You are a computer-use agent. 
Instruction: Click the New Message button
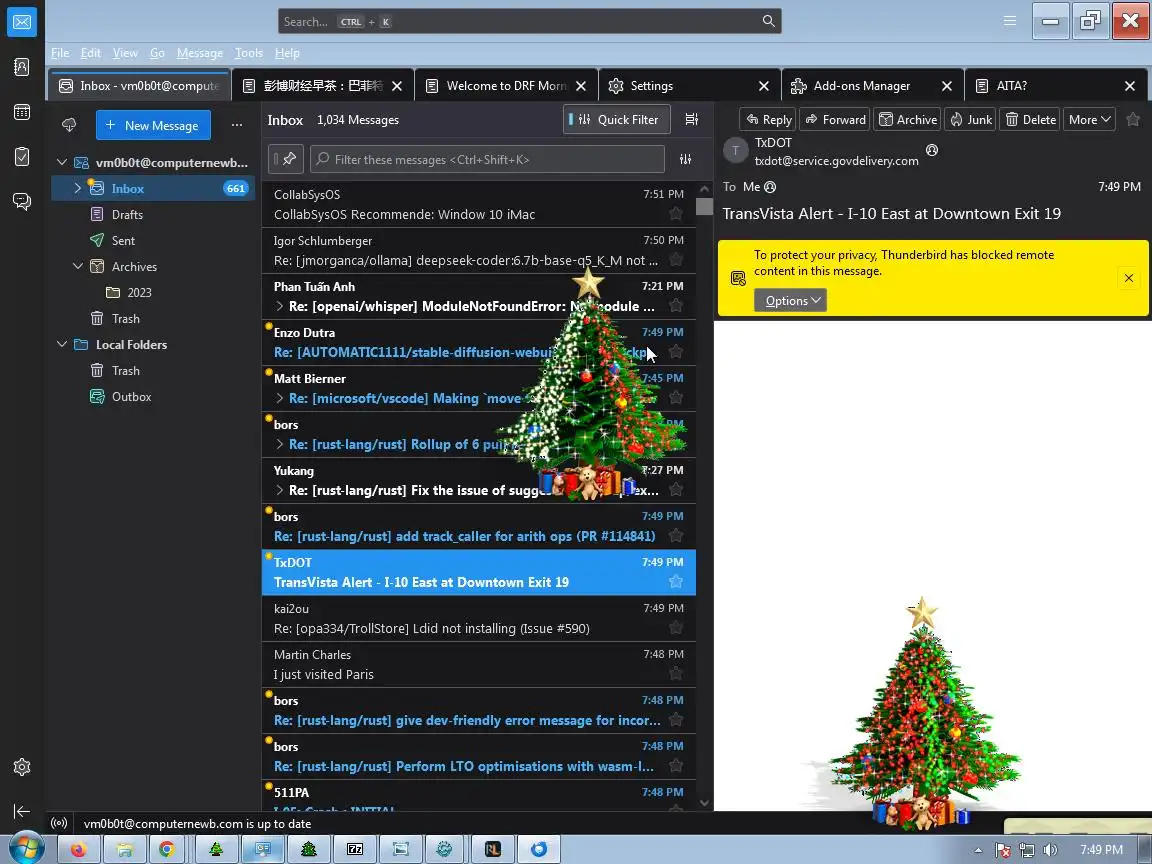pyautogui.click(x=153, y=125)
